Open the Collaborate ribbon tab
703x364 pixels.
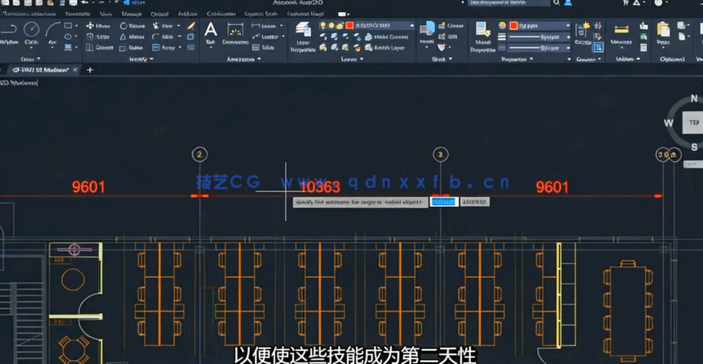[x=221, y=14]
